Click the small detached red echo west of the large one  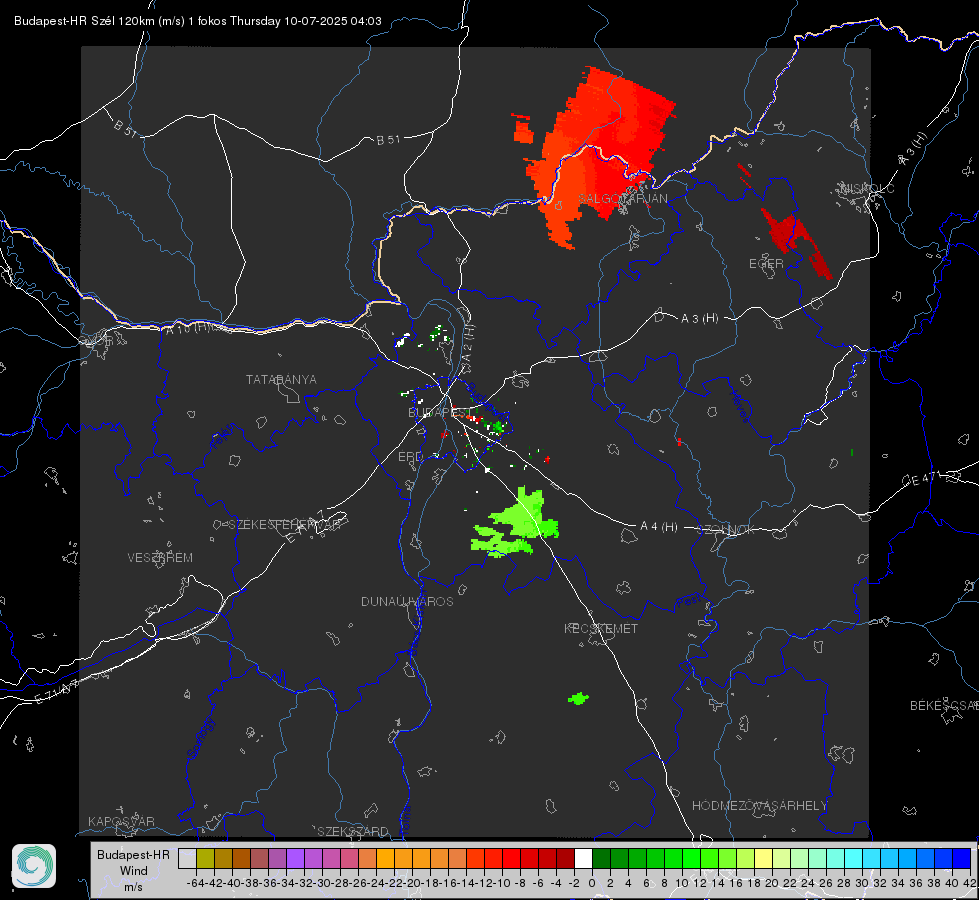tap(523, 130)
